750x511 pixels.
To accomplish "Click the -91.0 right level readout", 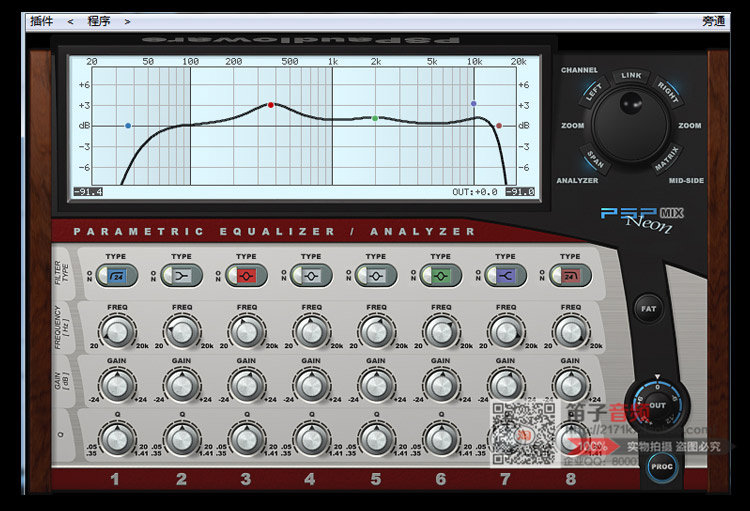I will pyautogui.click(x=520, y=192).
